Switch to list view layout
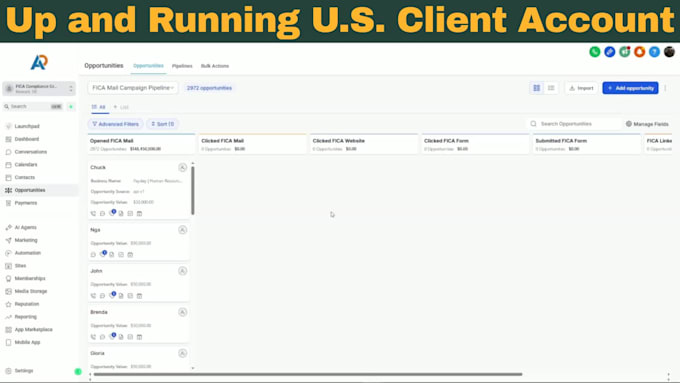The width and height of the screenshot is (680, 383). pyautogui.click(x=551, y=88)
